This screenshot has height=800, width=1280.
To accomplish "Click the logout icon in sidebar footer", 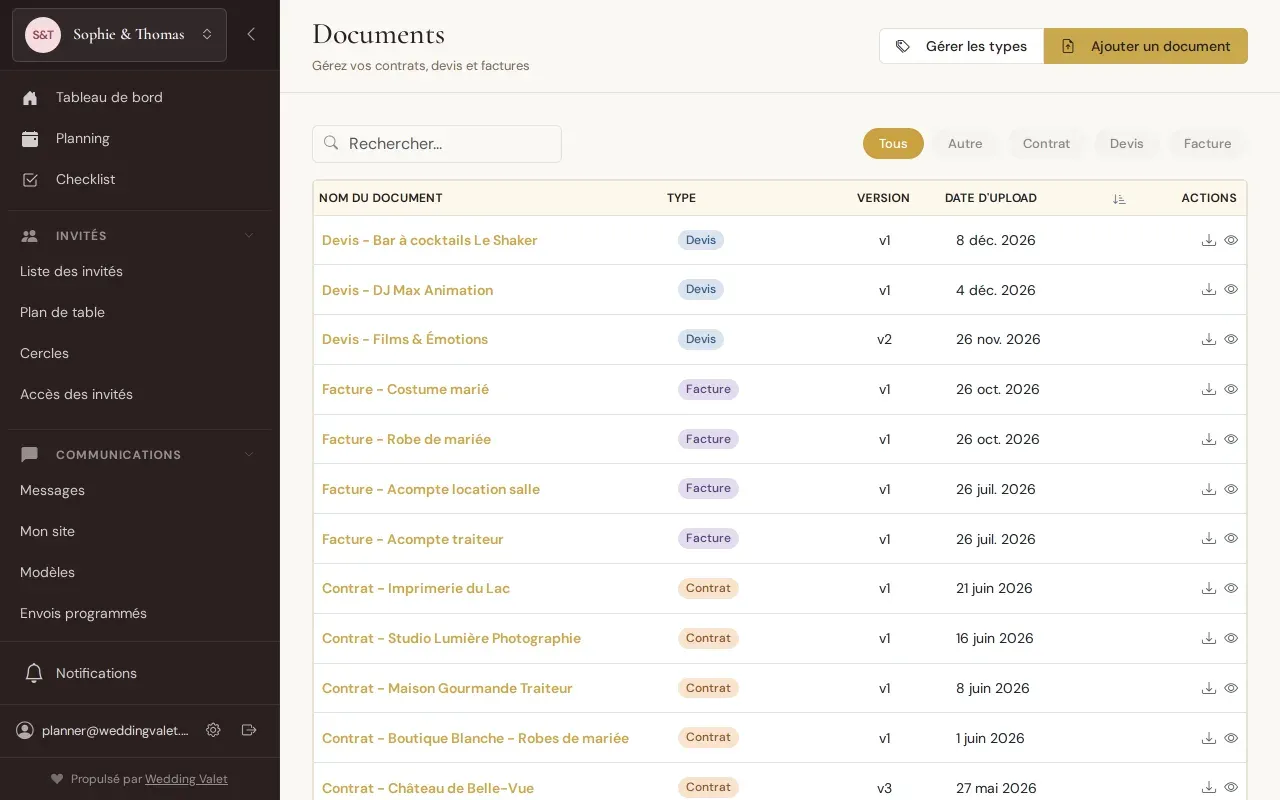I will tap(249, 730).
